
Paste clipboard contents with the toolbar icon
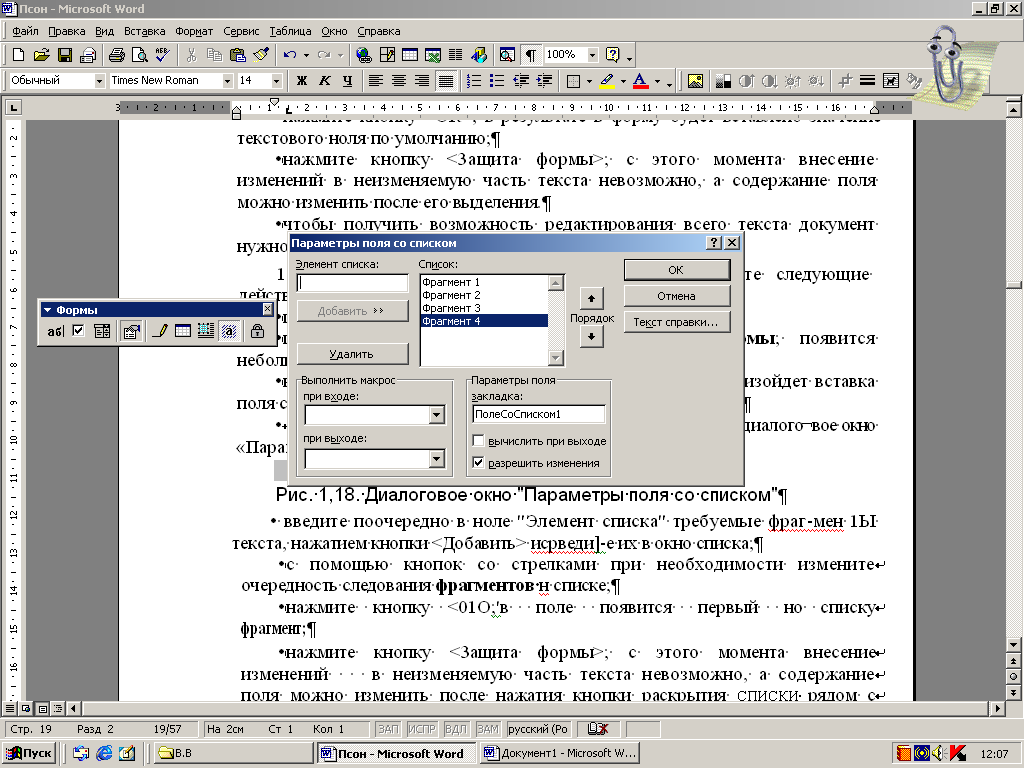click(238, 55)
